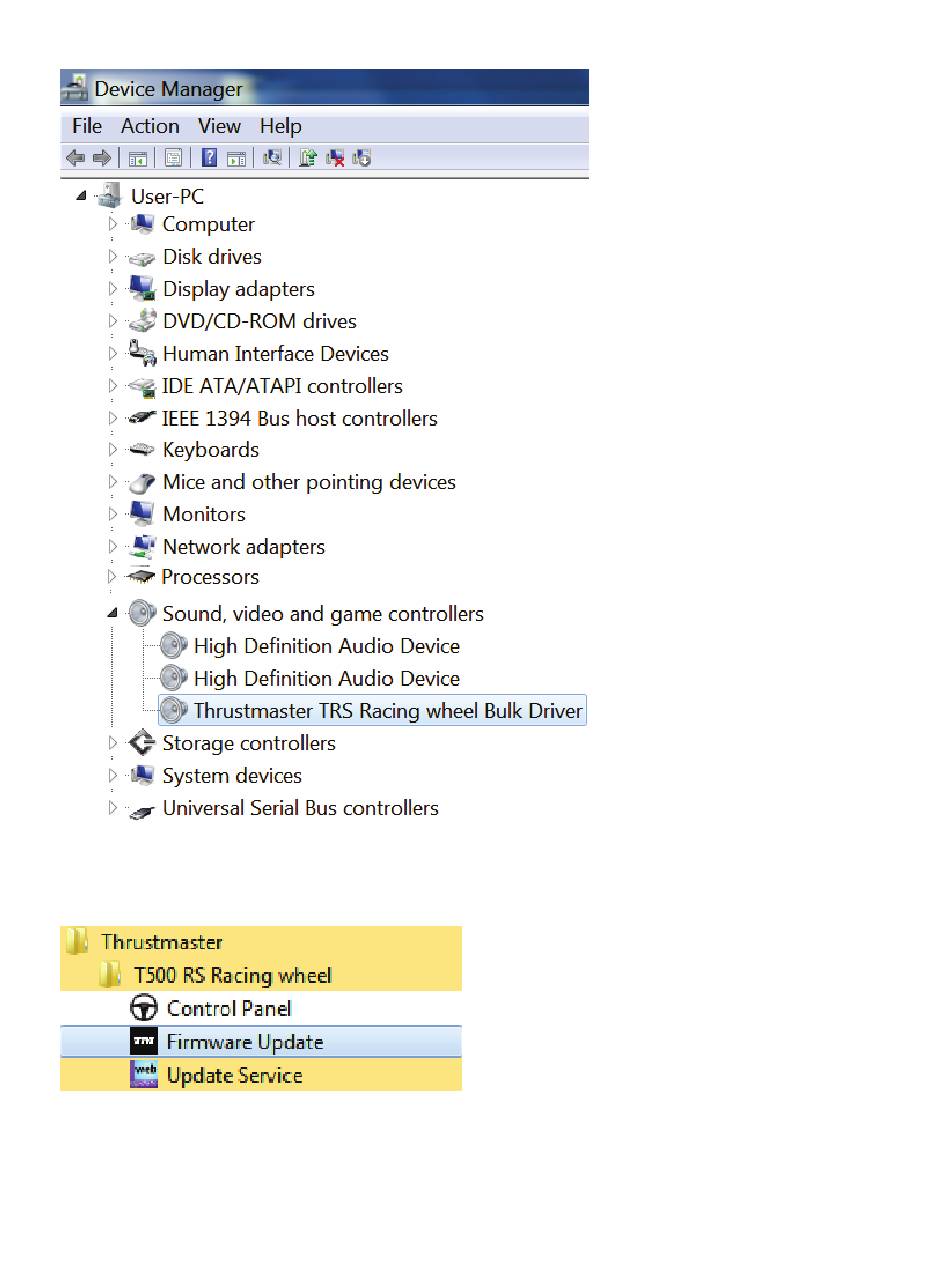Expand the Human Interface Devices category
950x1267 pixels.
click(113, 353)
